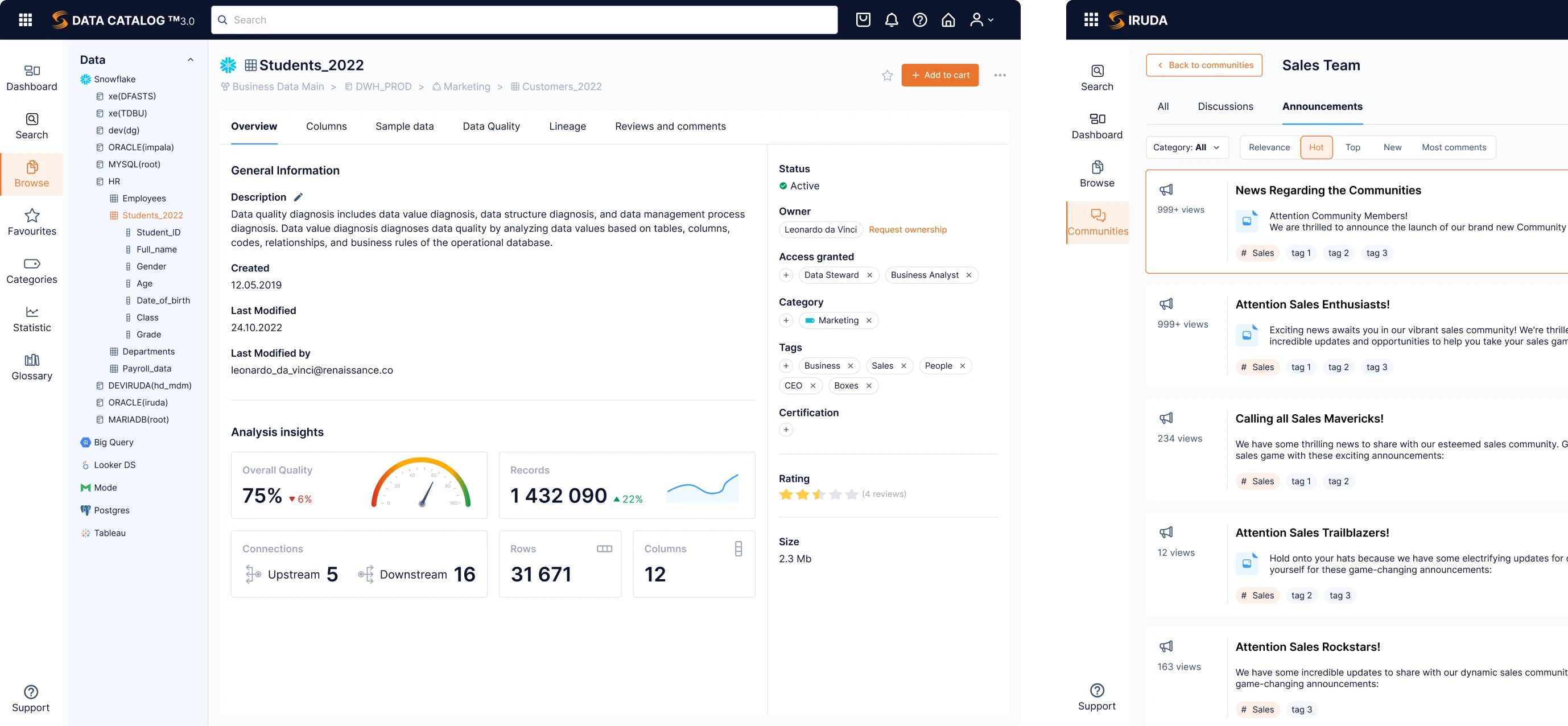Open apps grid in Data Catalog header

coord(25,19)
